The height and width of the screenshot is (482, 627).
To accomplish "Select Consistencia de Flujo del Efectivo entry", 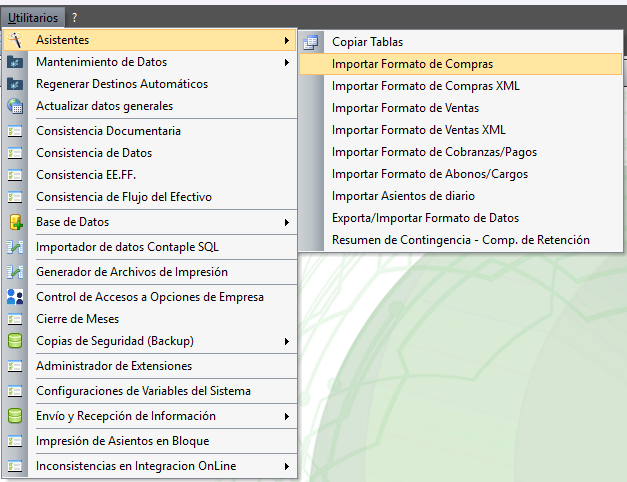I will (x=150, y=197).
